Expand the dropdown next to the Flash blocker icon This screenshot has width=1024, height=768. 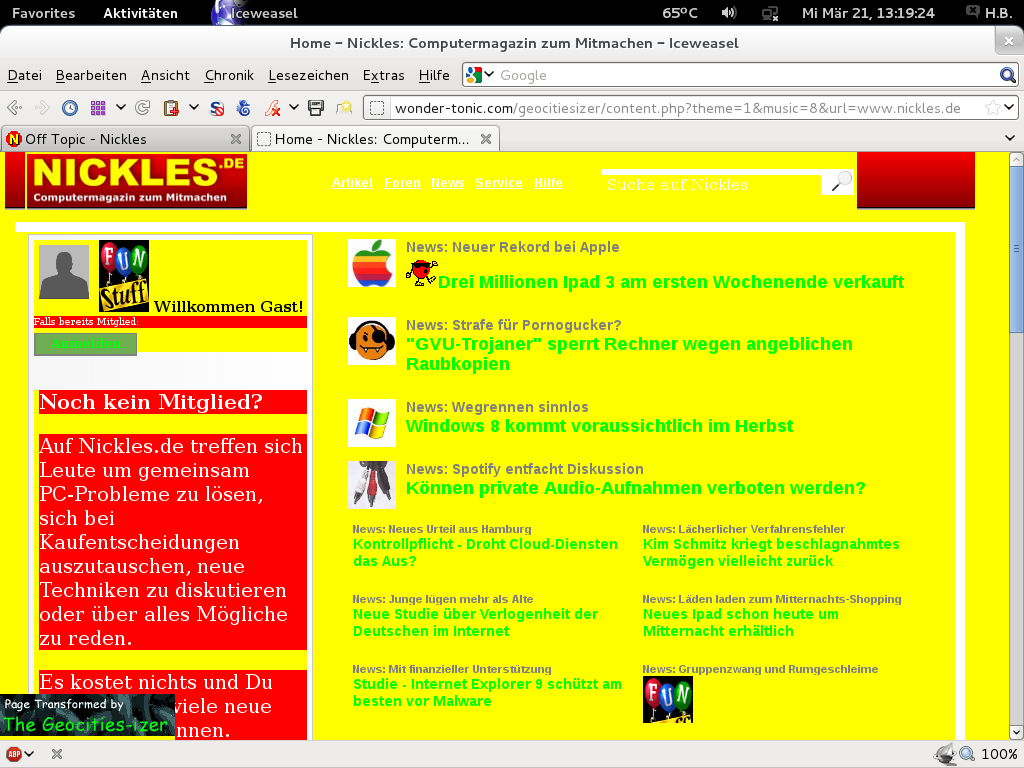(x=294, y=107)
